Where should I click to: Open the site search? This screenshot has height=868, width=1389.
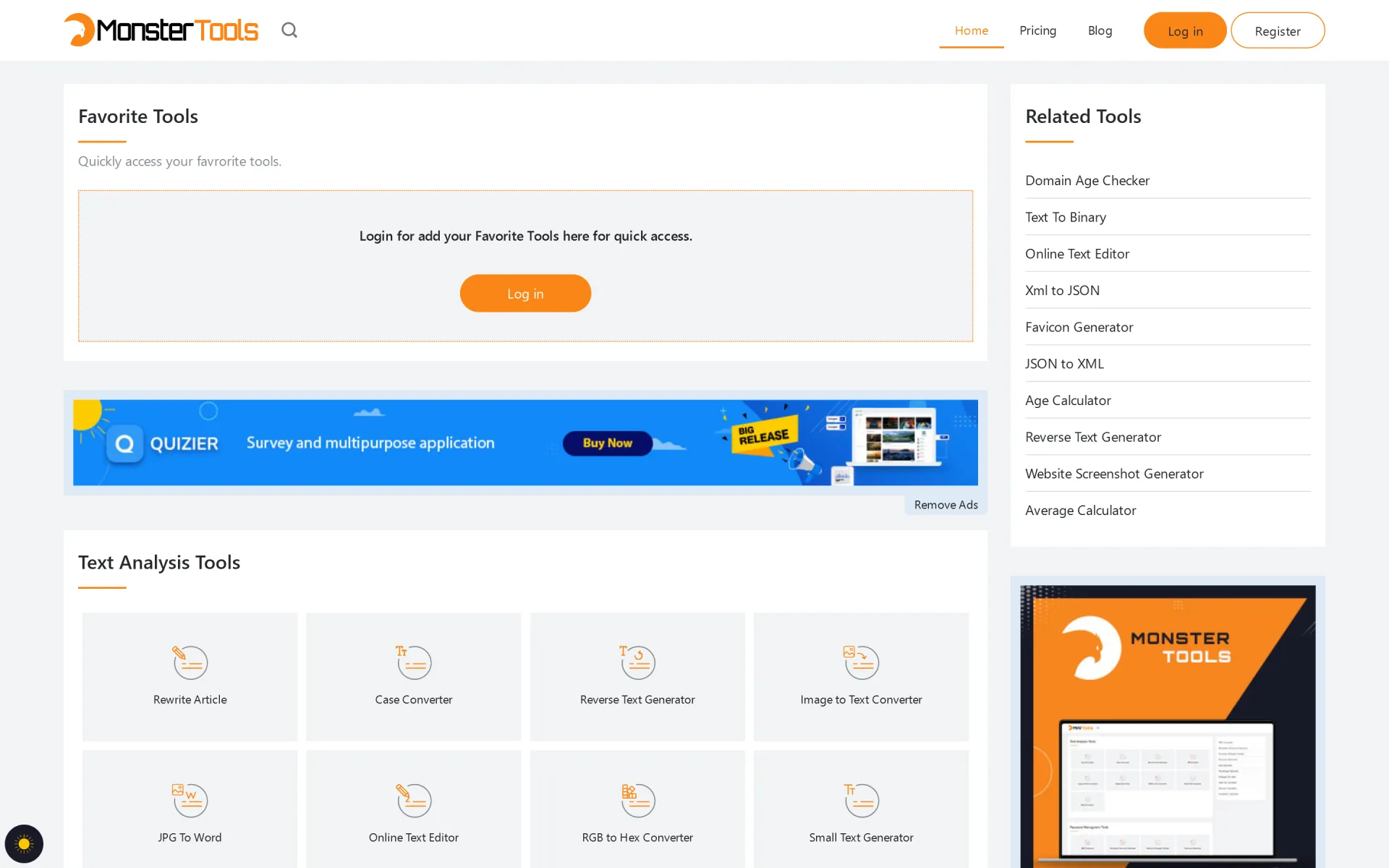pos(289,30)
